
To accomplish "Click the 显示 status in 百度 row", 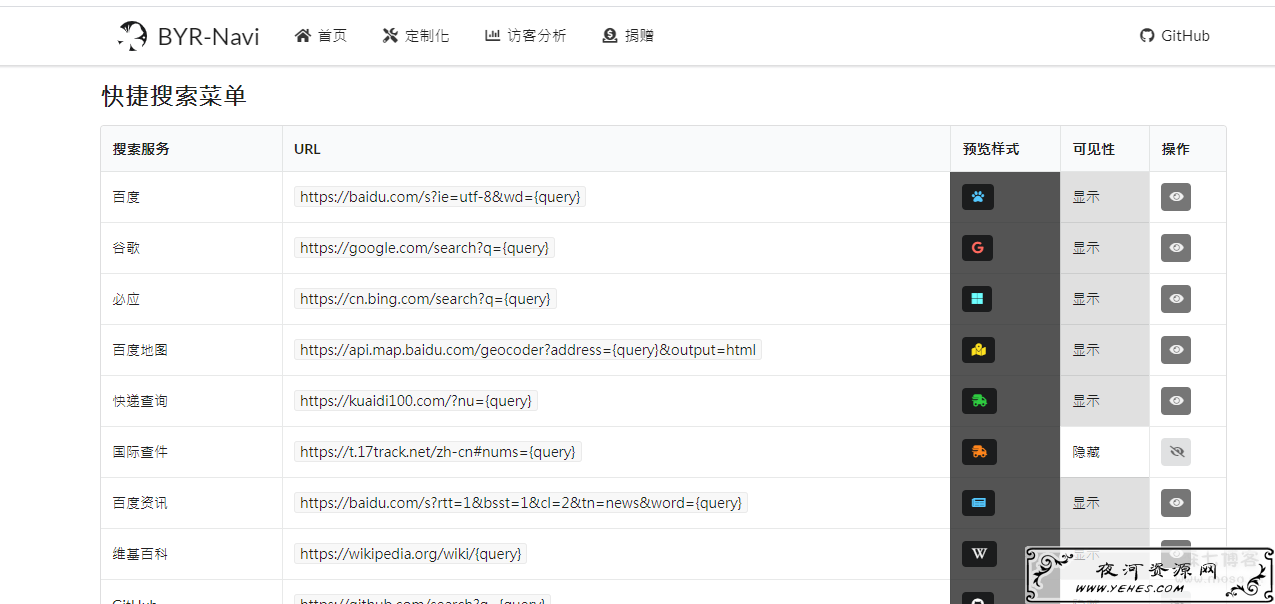I will [x=1086, y=197].
